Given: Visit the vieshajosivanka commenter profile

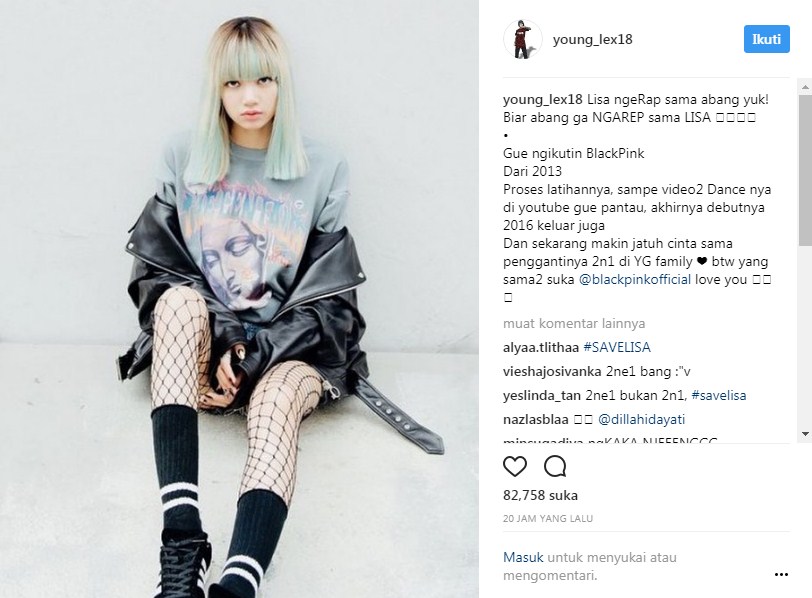Looking at the screenshot, I should [x=552, y=371].
